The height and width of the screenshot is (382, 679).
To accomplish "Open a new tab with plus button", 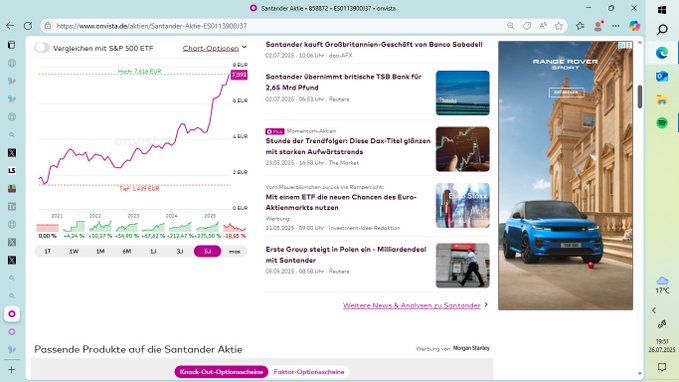I will click(12, 369).
